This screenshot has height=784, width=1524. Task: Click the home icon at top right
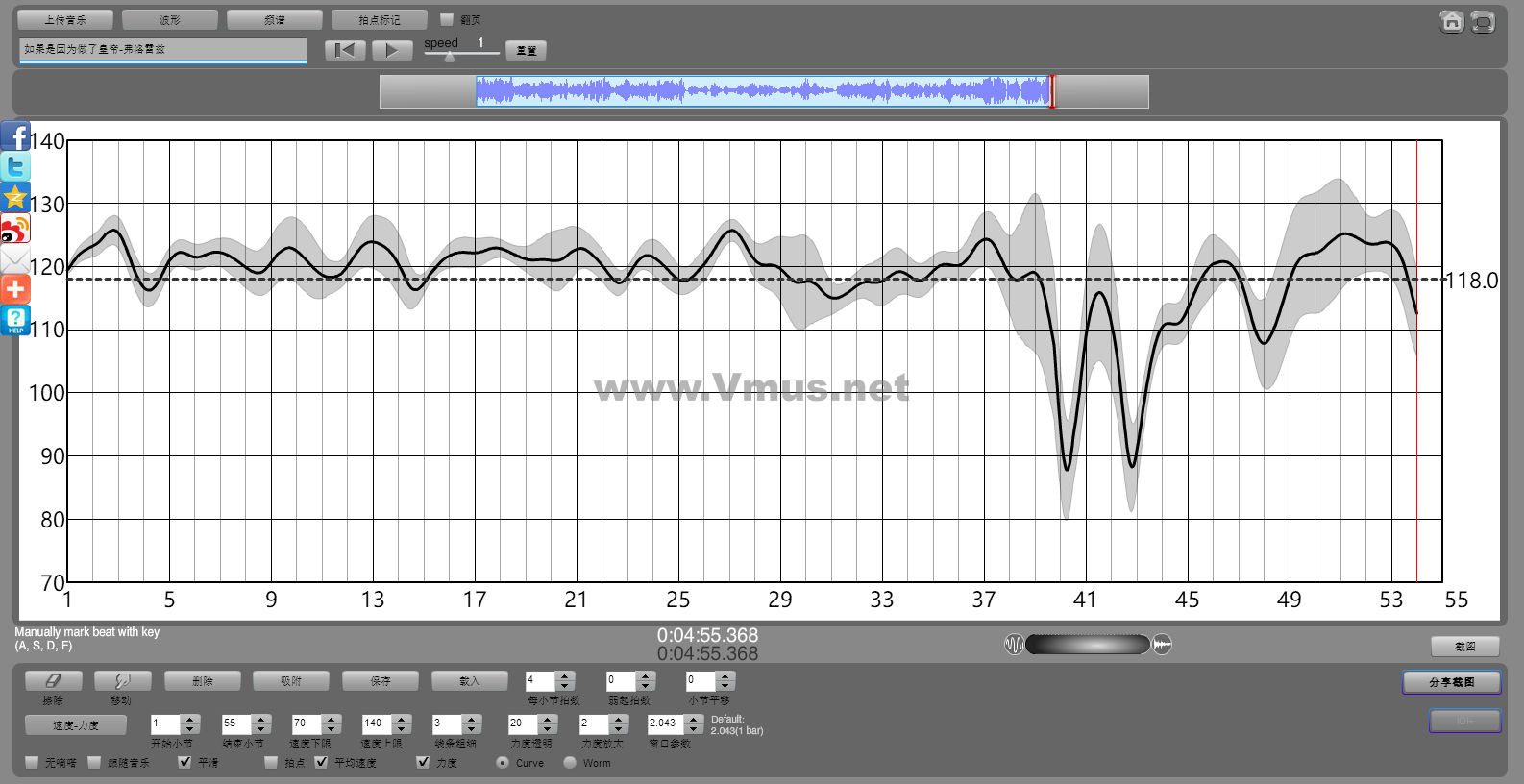click(1452, 22)
